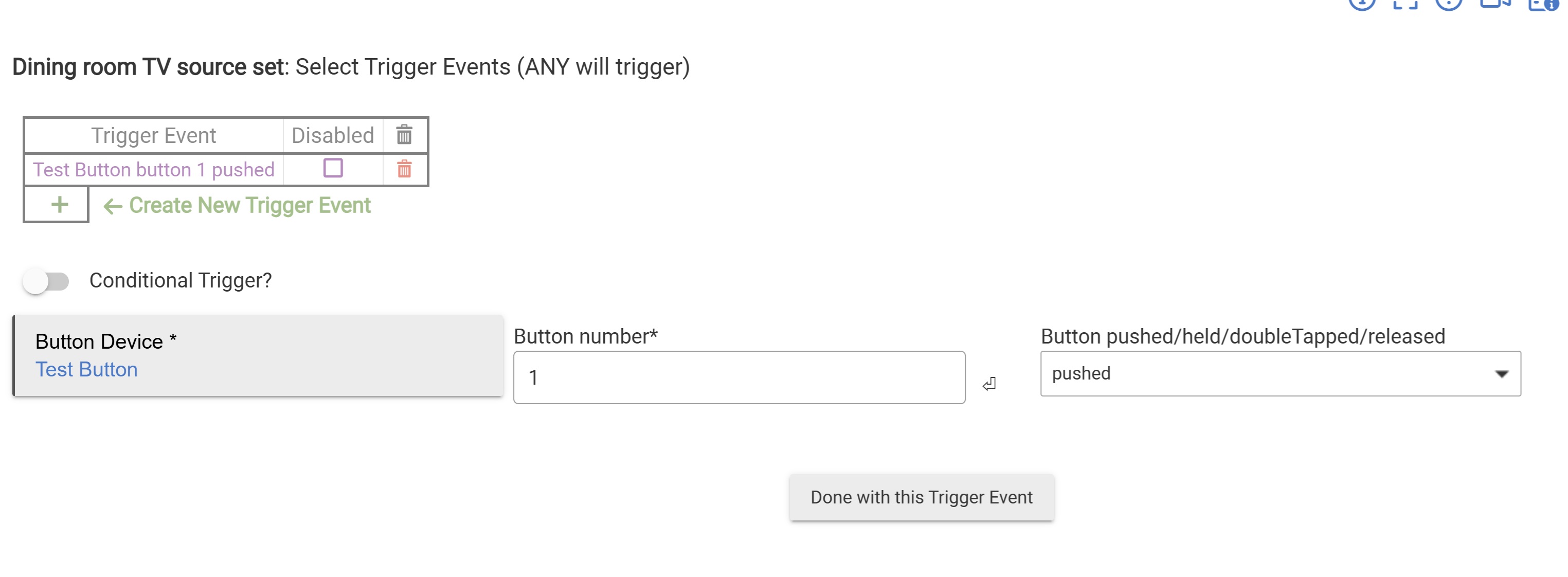The height and width of the screenshot is (577, 1568).
Task: Click the video camera icon
Action: (x=1494, y=3)
